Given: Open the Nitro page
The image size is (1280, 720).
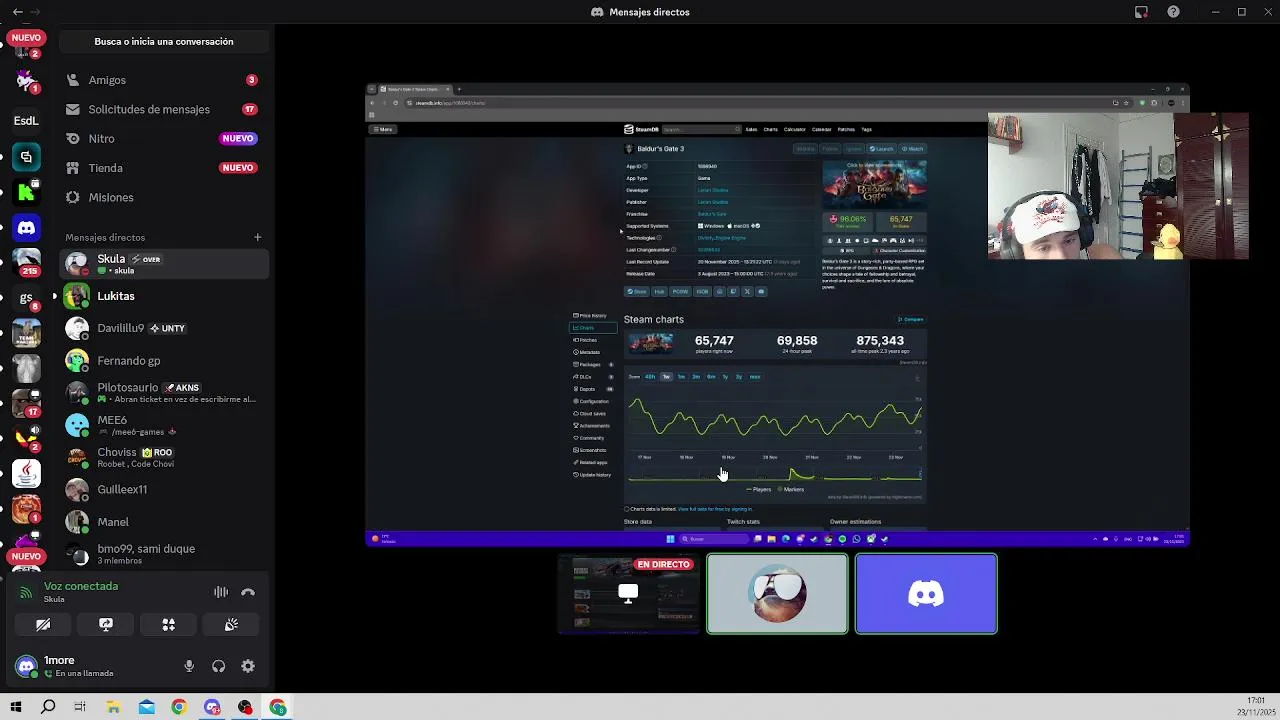Looking at the screenshot, I should pyautogui.click(x=164, y=138).
